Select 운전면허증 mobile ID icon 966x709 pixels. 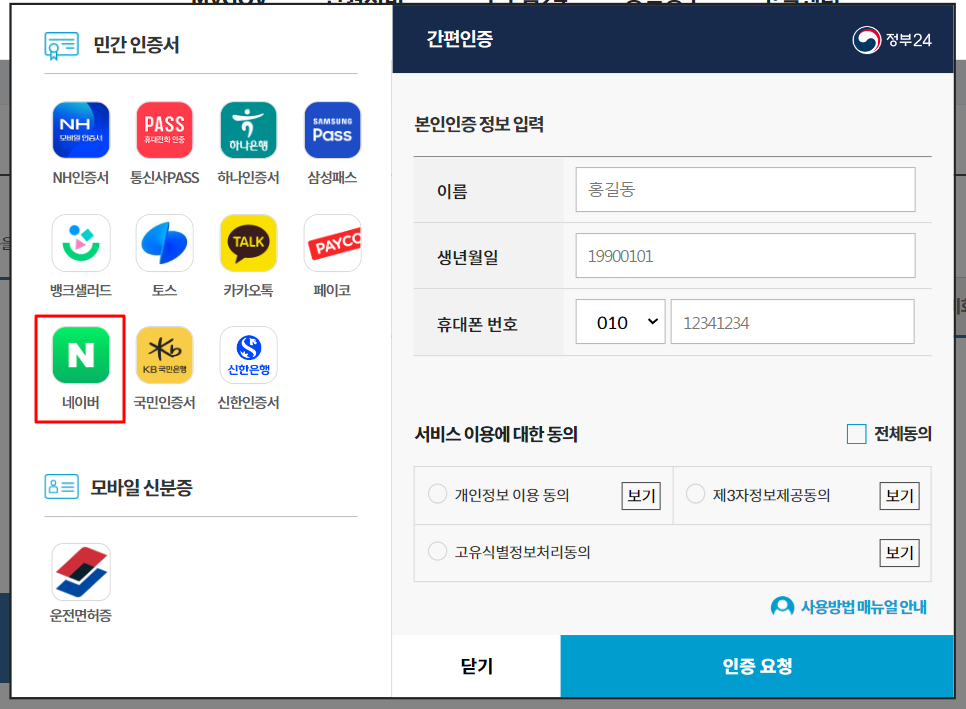pos(81,572)
